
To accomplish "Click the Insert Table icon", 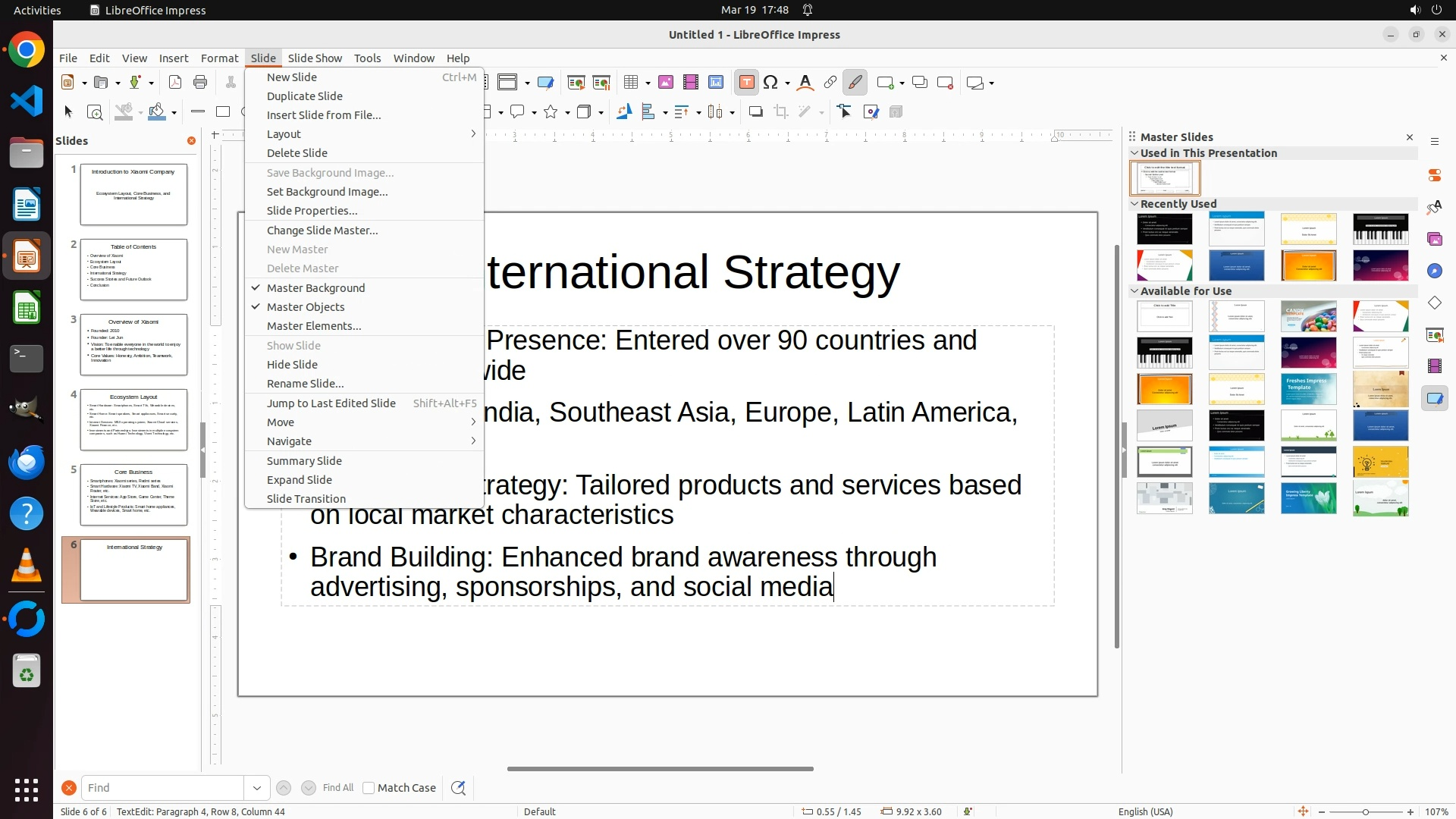I will [631, 83].
